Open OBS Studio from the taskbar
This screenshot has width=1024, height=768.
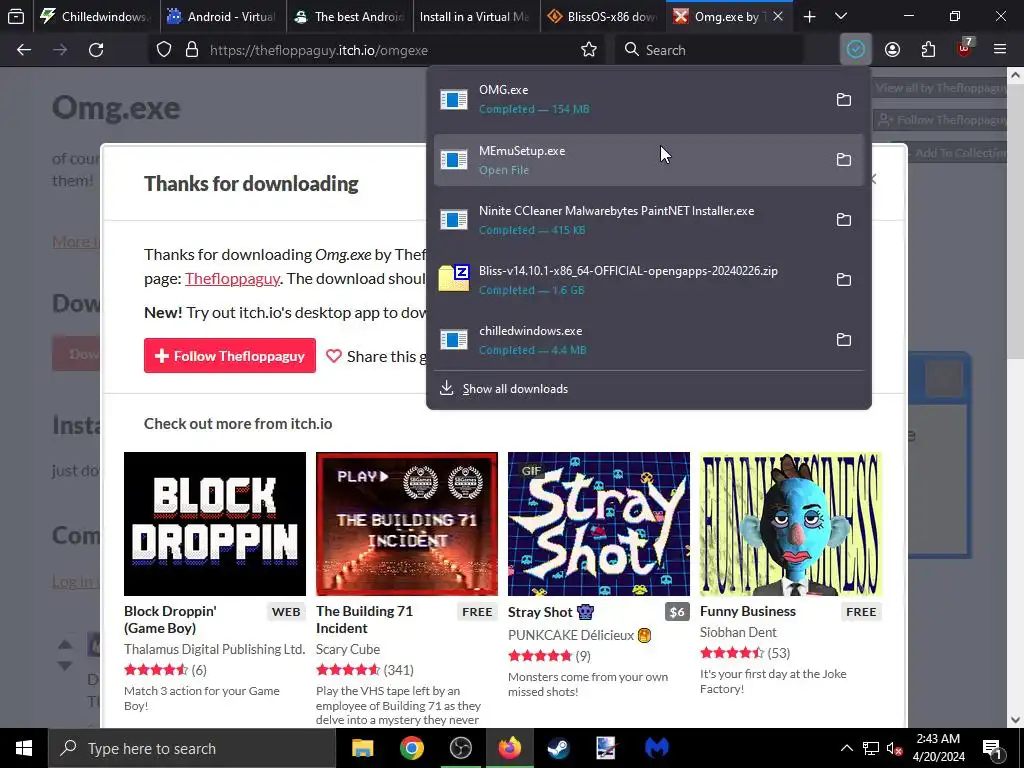pyautogui.click(x=460, y=748)
